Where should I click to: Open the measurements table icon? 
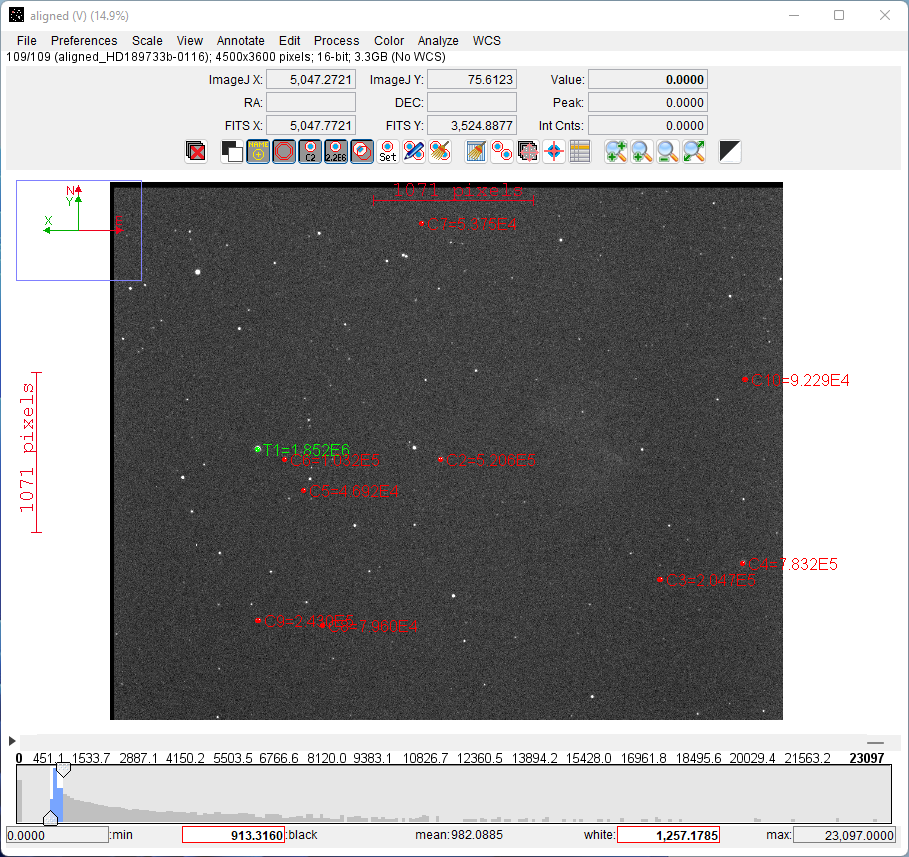[x=580, y=151]
